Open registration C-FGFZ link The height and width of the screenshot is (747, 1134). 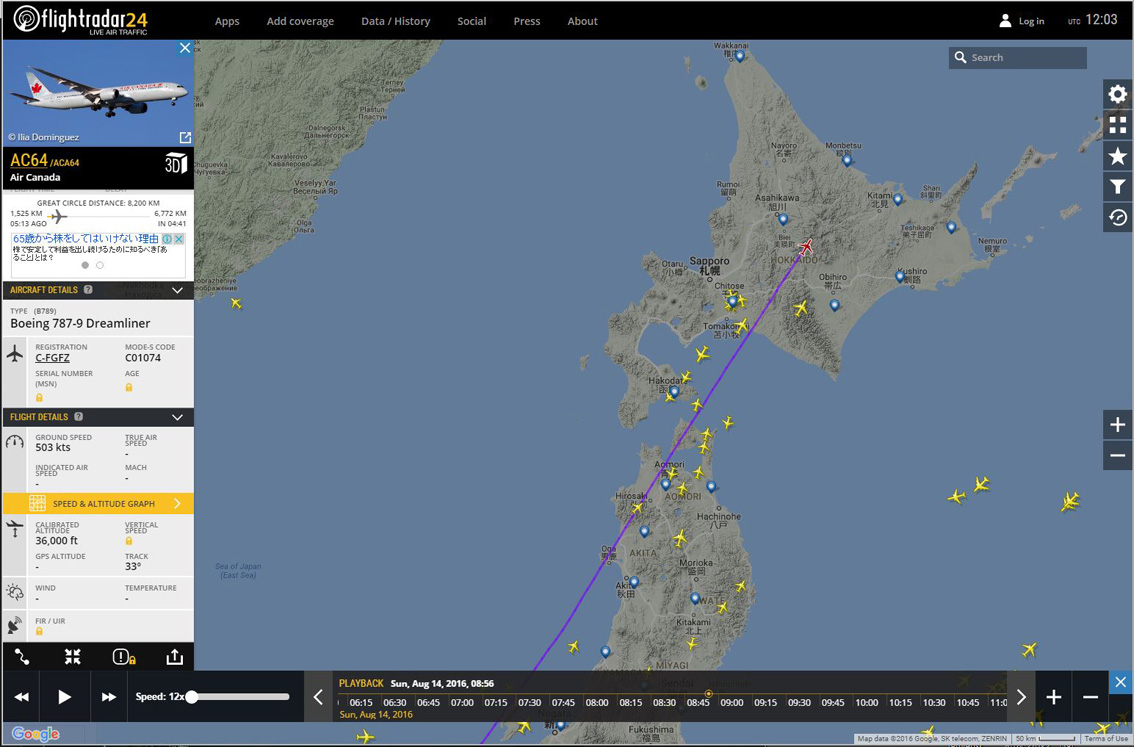pyautogui.click(x=53, y=358)
